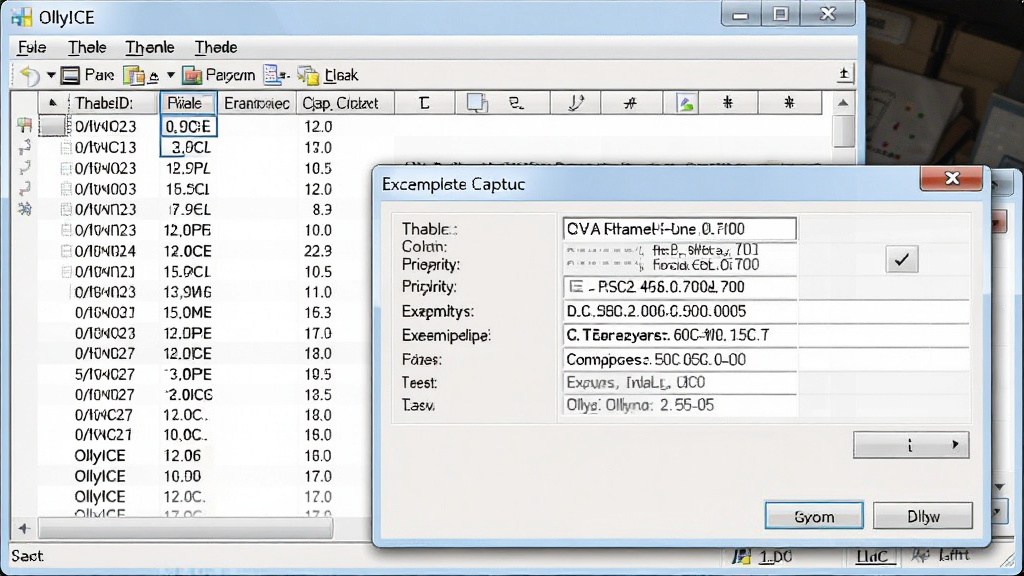Screen dimensions: 1024x576
Task: Expand the tree row with value 17.9EL
Action: tap(66, 210)
